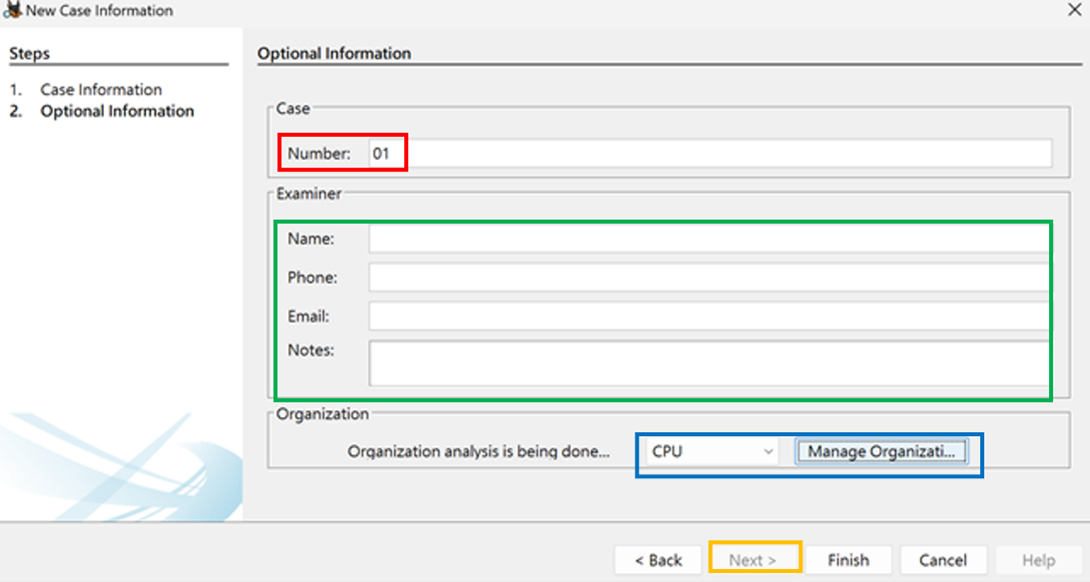Click Finish to create the case
The image size is (1090, 582).
848,560
